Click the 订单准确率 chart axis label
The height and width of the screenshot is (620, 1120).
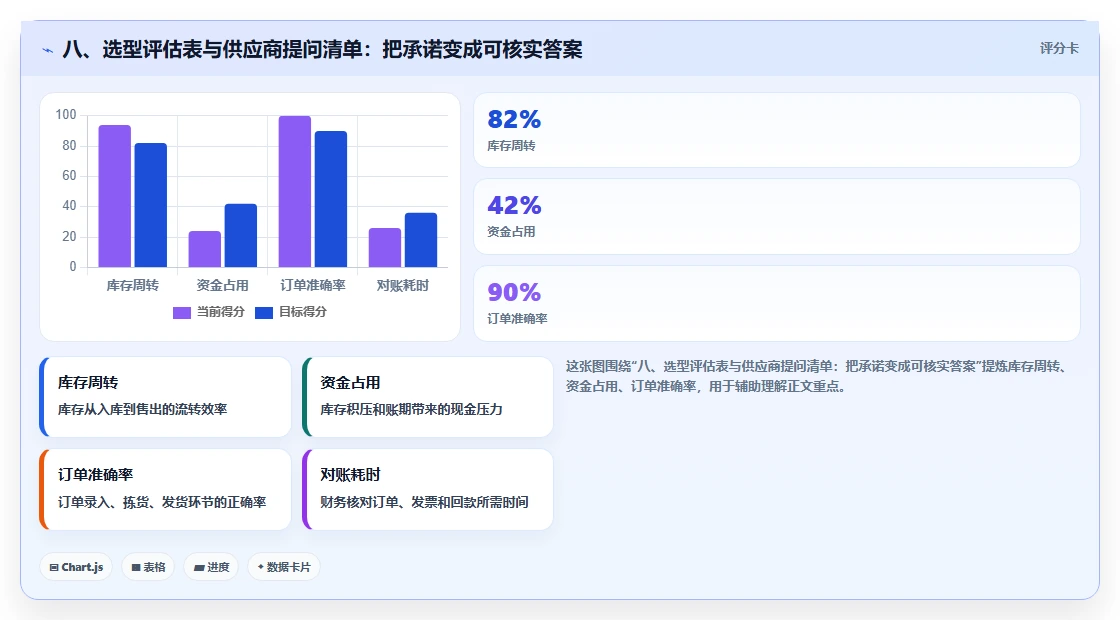pyautogui.click(x=313, y=286)
